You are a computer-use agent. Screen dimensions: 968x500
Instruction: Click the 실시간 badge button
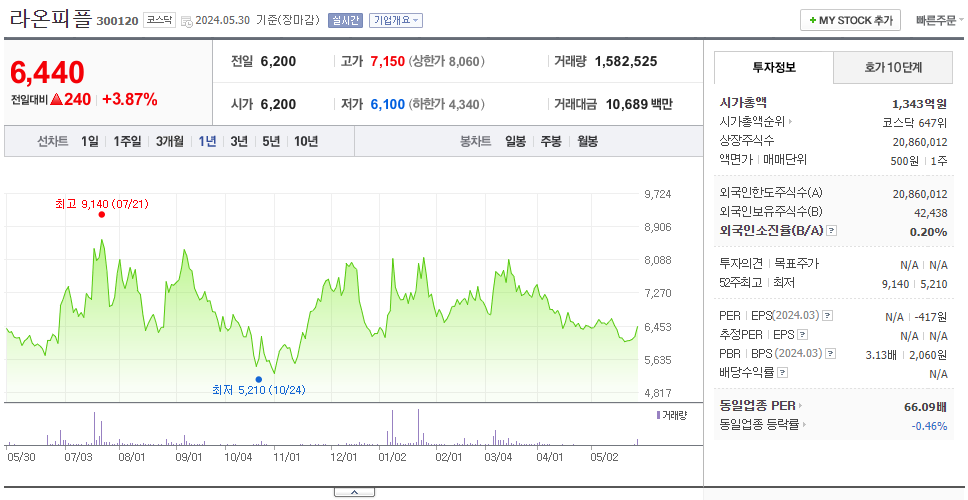click(346, 20)
